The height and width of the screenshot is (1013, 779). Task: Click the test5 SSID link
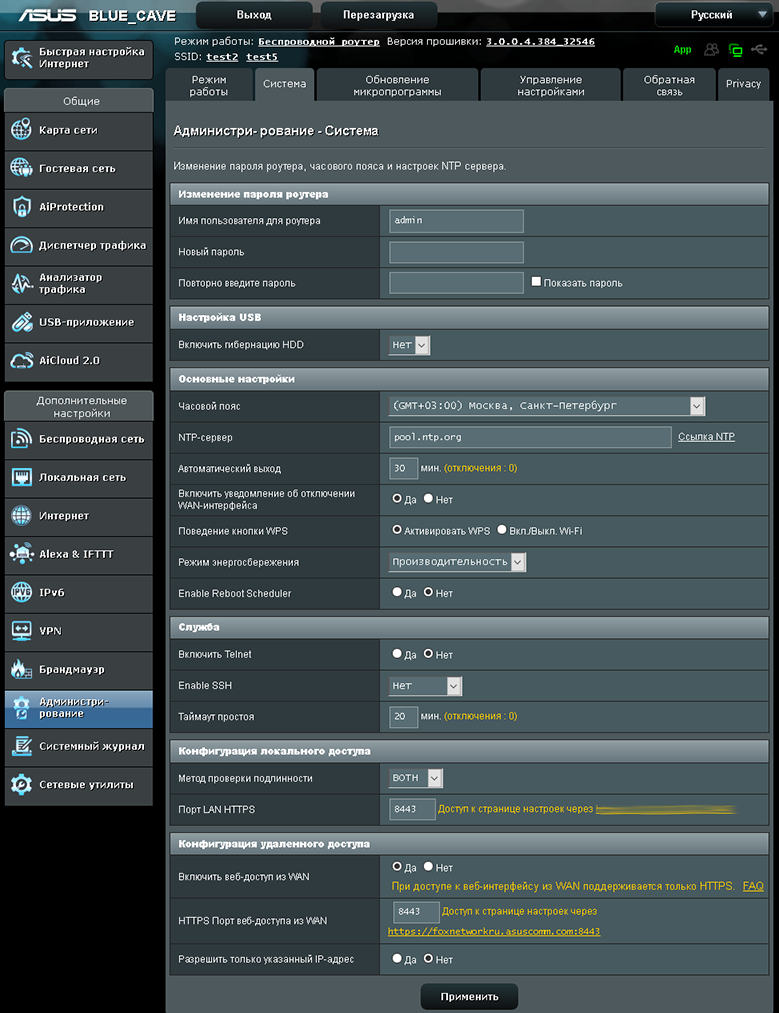pos(262,57)
